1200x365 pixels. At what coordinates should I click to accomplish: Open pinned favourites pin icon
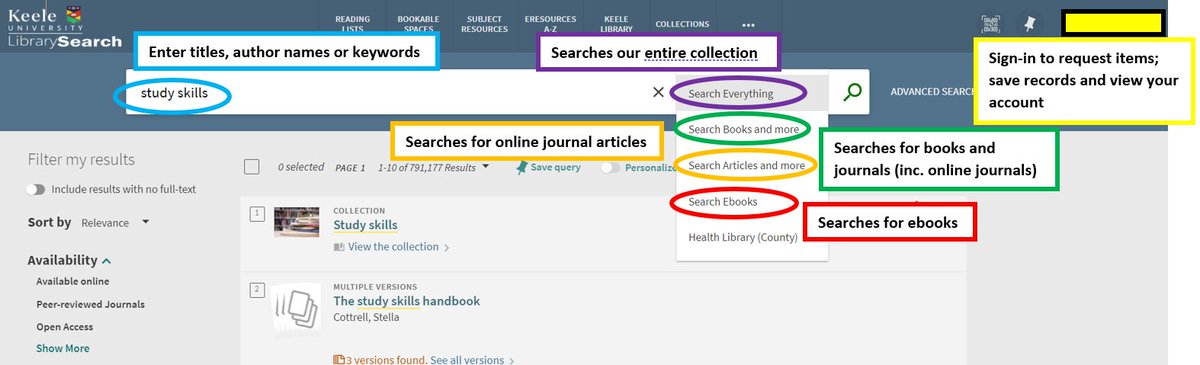pos(1030,24)
